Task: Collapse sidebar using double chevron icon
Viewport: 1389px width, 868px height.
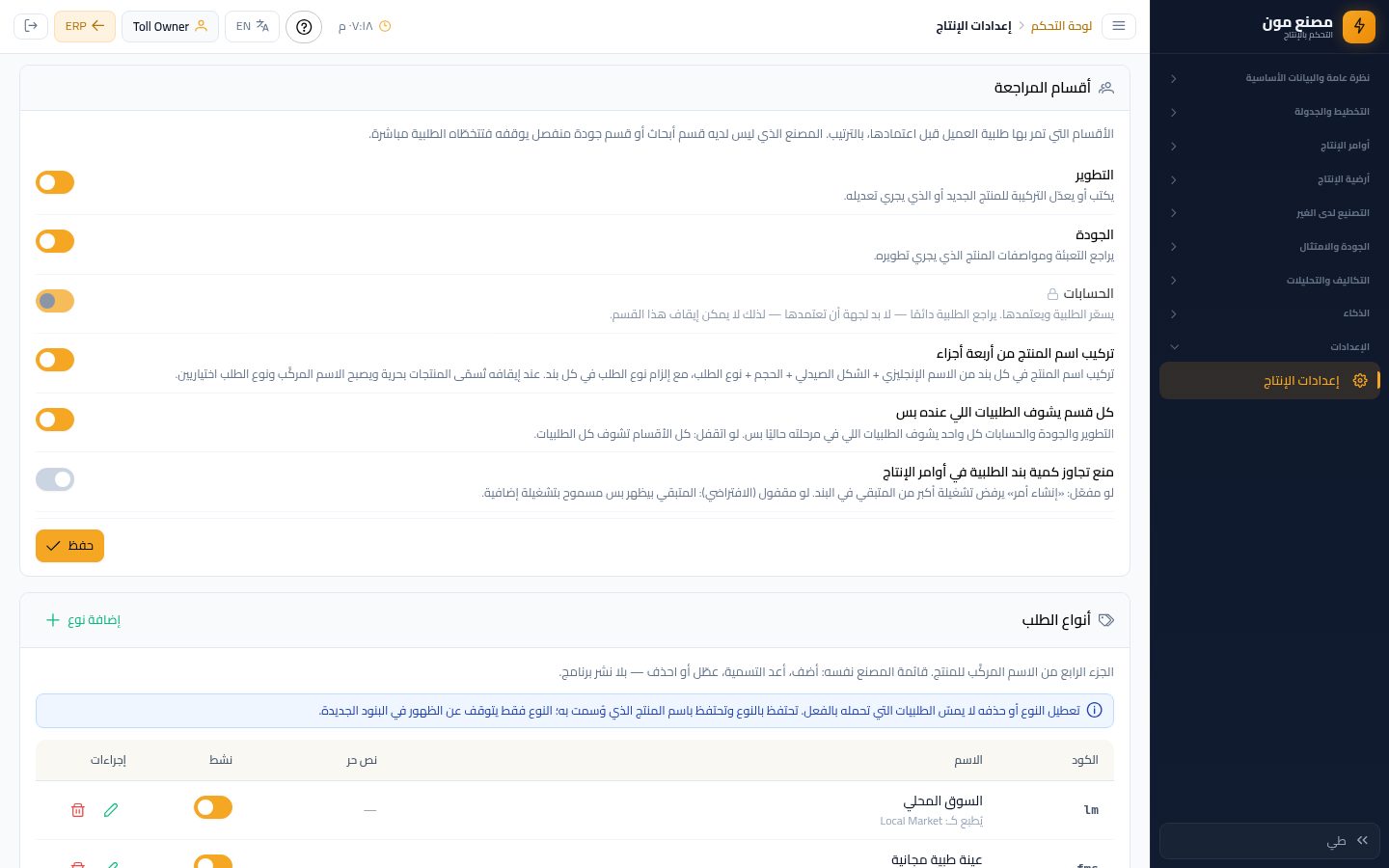Action: [x=1362, y=841]
